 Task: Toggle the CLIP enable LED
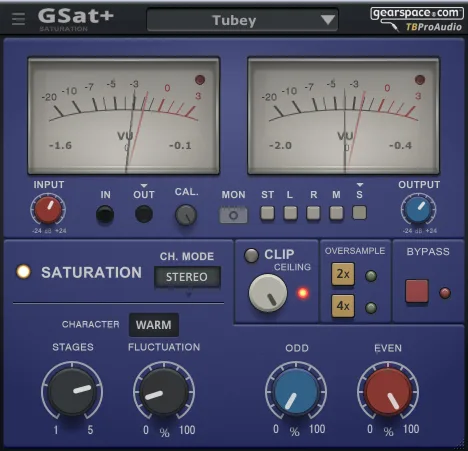[251, 255]
